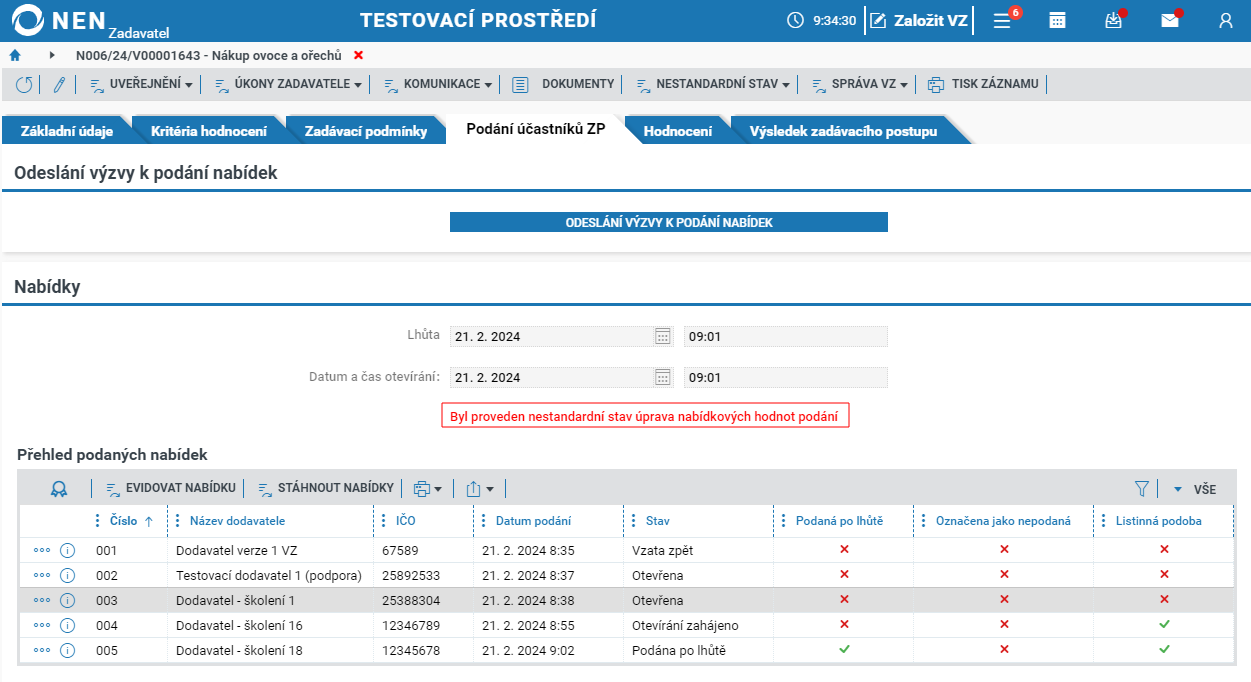Click the home icon in breadcrumb
The width and height of the screenshot is (1251, 682).
[x=15, y=55]
